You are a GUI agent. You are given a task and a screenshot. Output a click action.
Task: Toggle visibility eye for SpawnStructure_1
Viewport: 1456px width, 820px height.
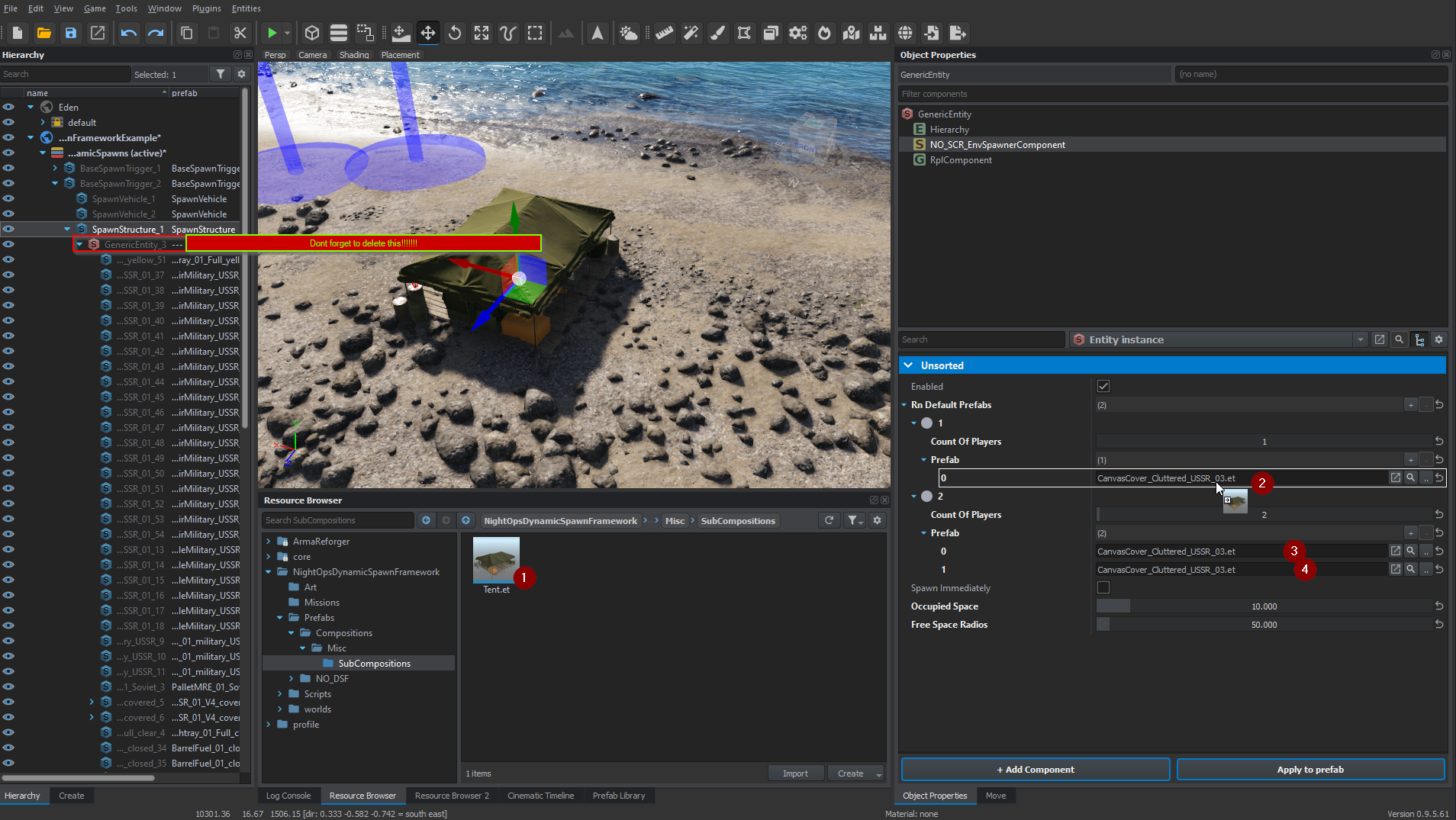pyautogui.click(x=8, y=230)
